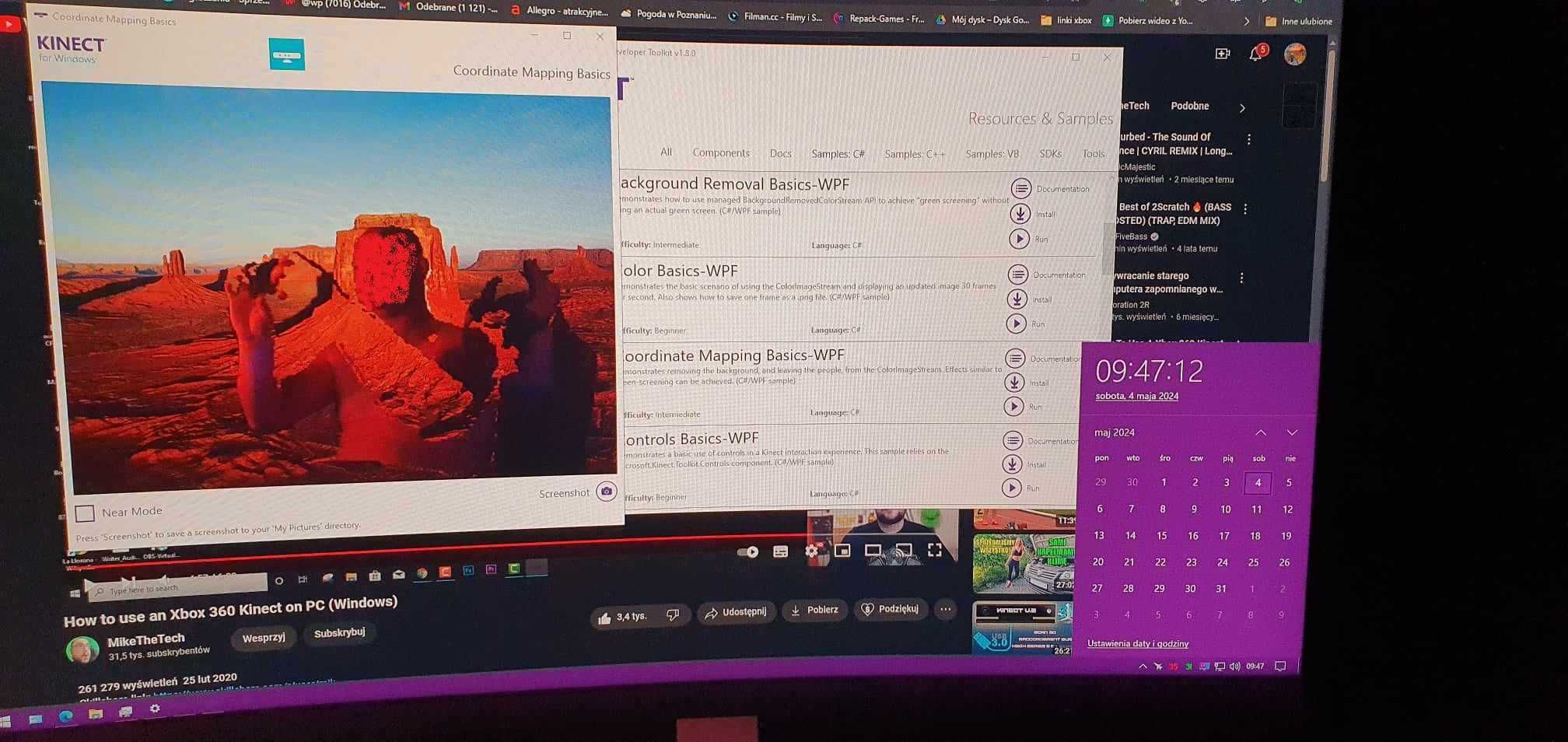Select the SDKs filter tab
This screenshot has width=1568, height=742.
pos(1050,154)
